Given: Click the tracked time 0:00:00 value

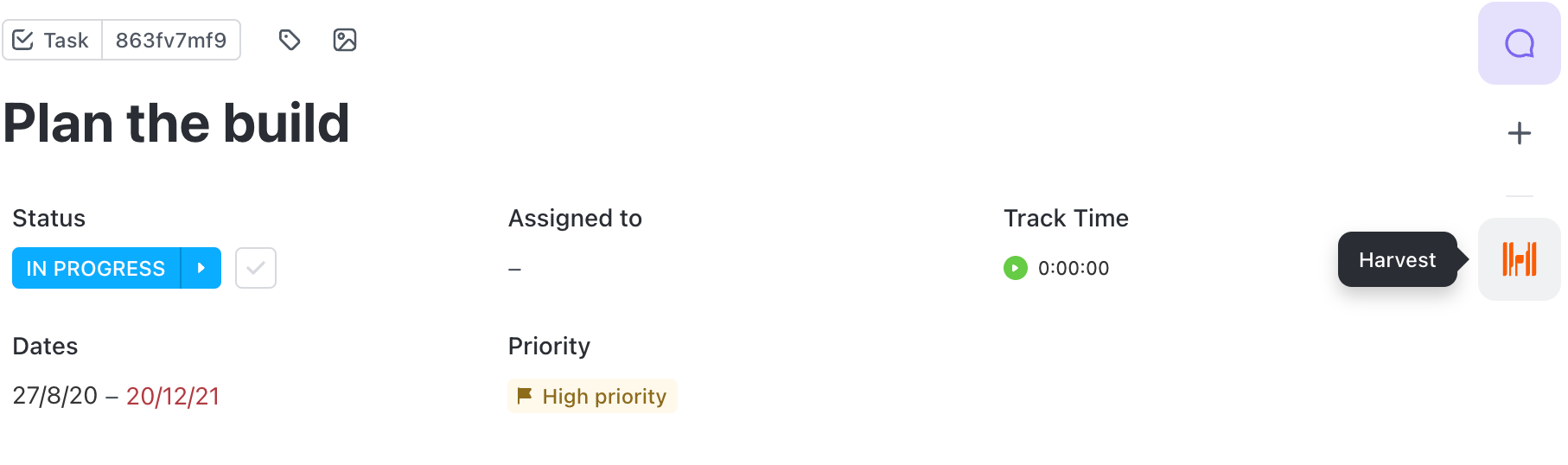Looking at the screenshot, I should pyautogui.click(x=1074, y=268).
